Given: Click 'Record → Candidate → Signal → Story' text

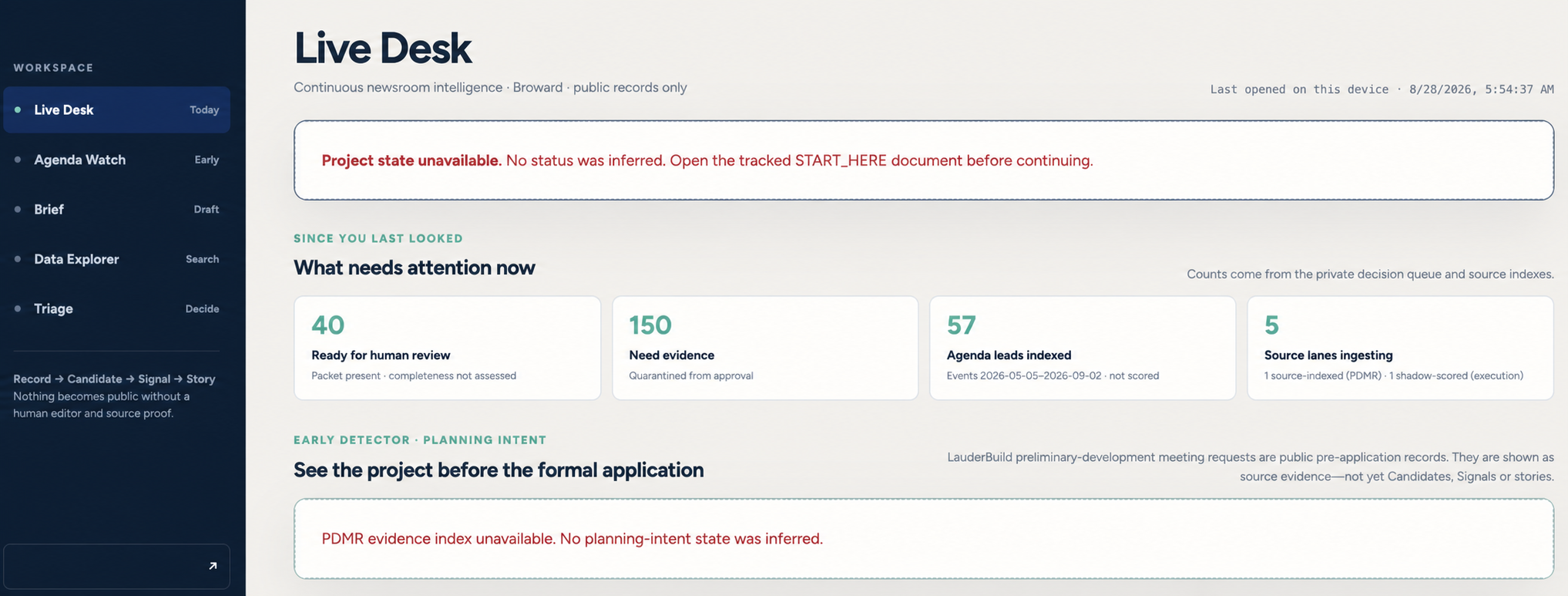Looking at the screenshot, I should point(114,379).
